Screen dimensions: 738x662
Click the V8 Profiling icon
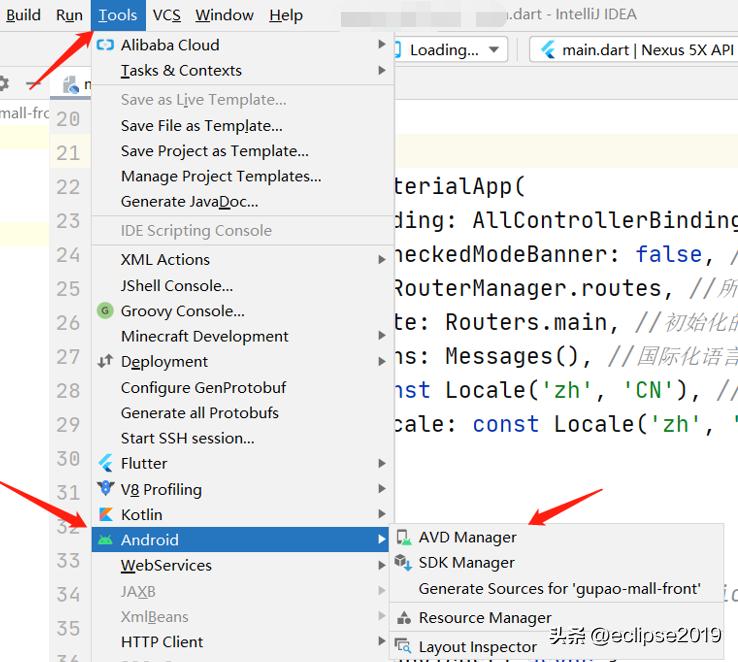click(105, 489)
